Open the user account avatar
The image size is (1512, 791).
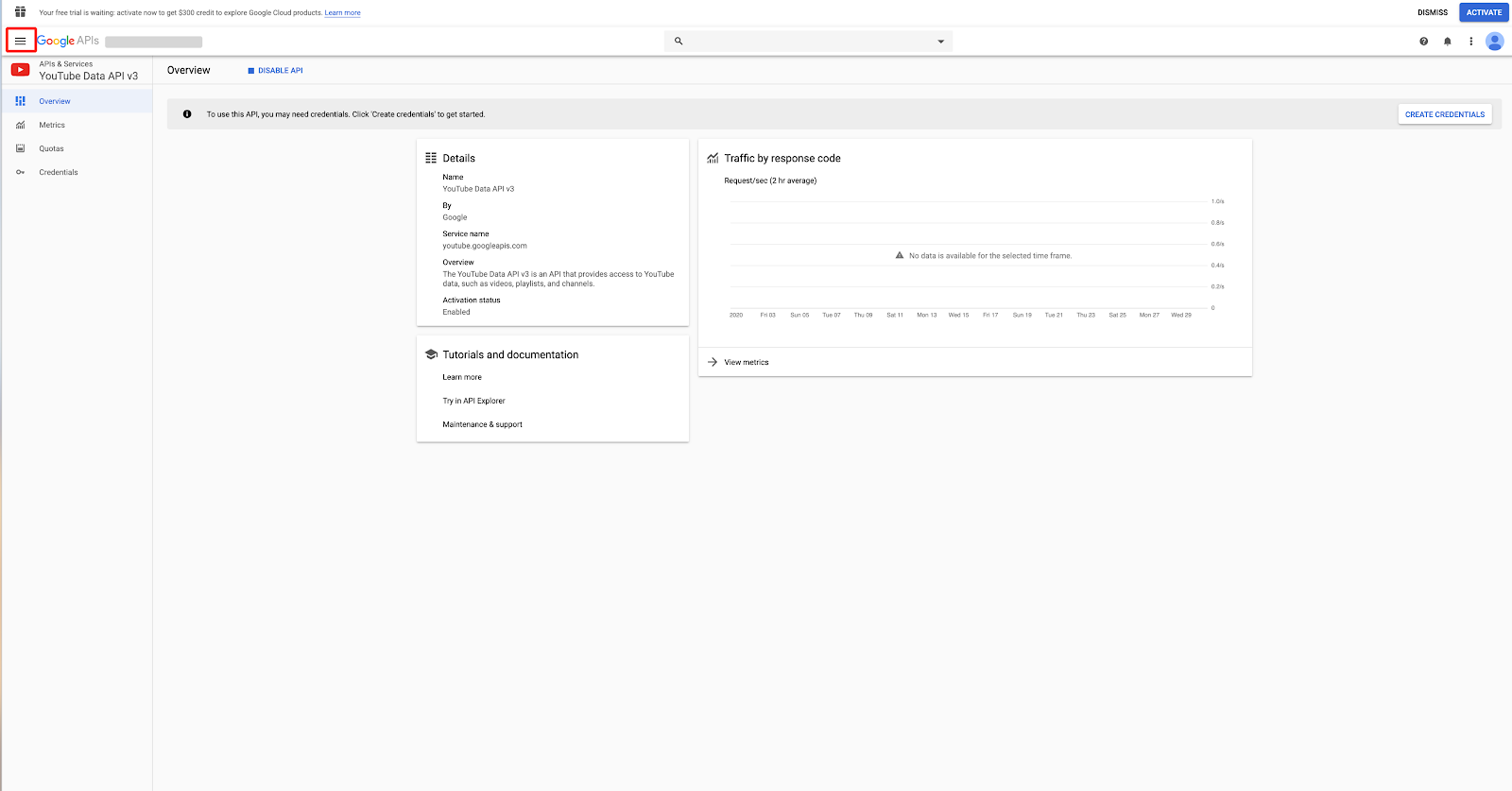[1494, 41]
